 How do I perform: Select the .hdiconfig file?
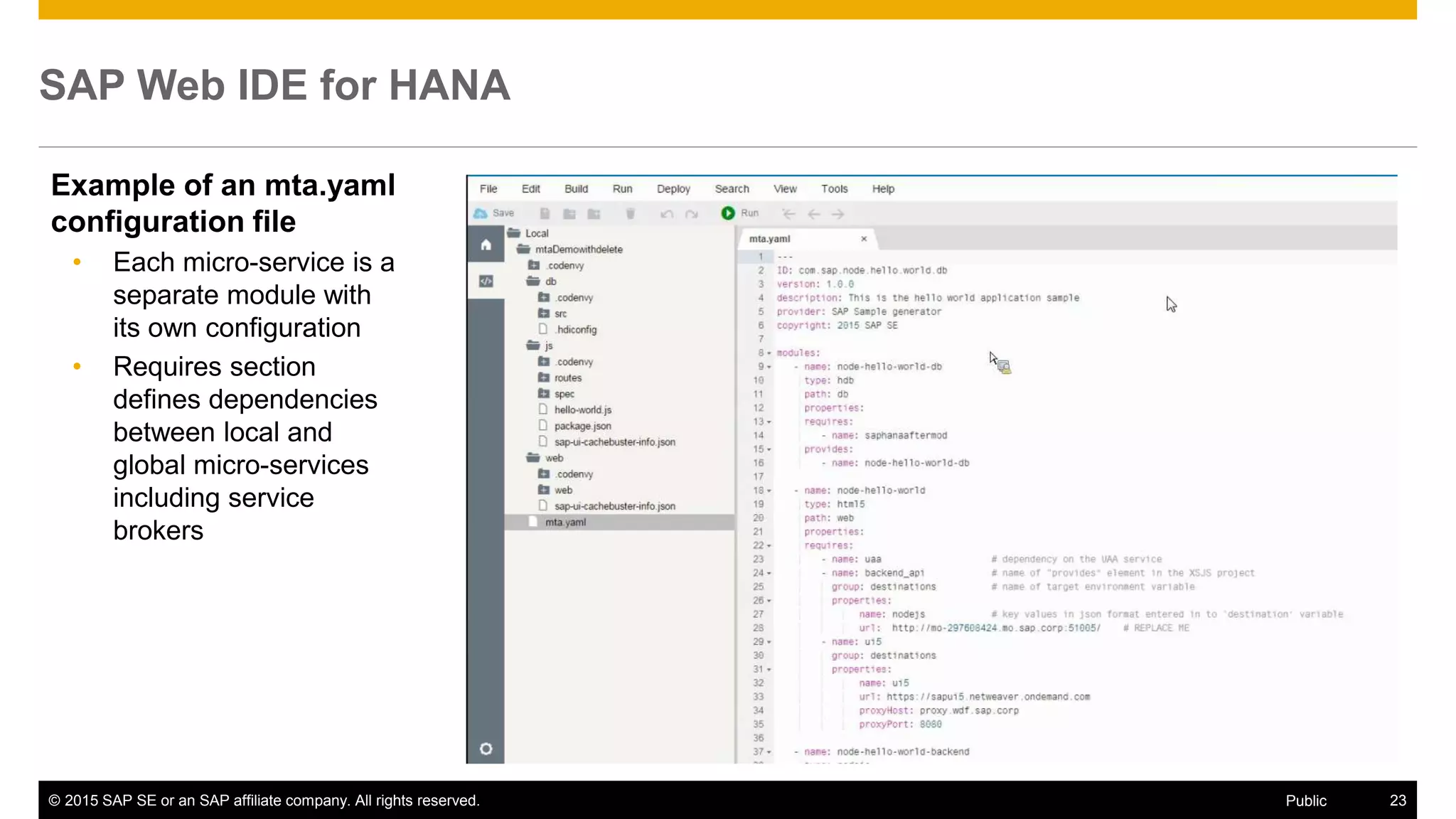point(576,330)
